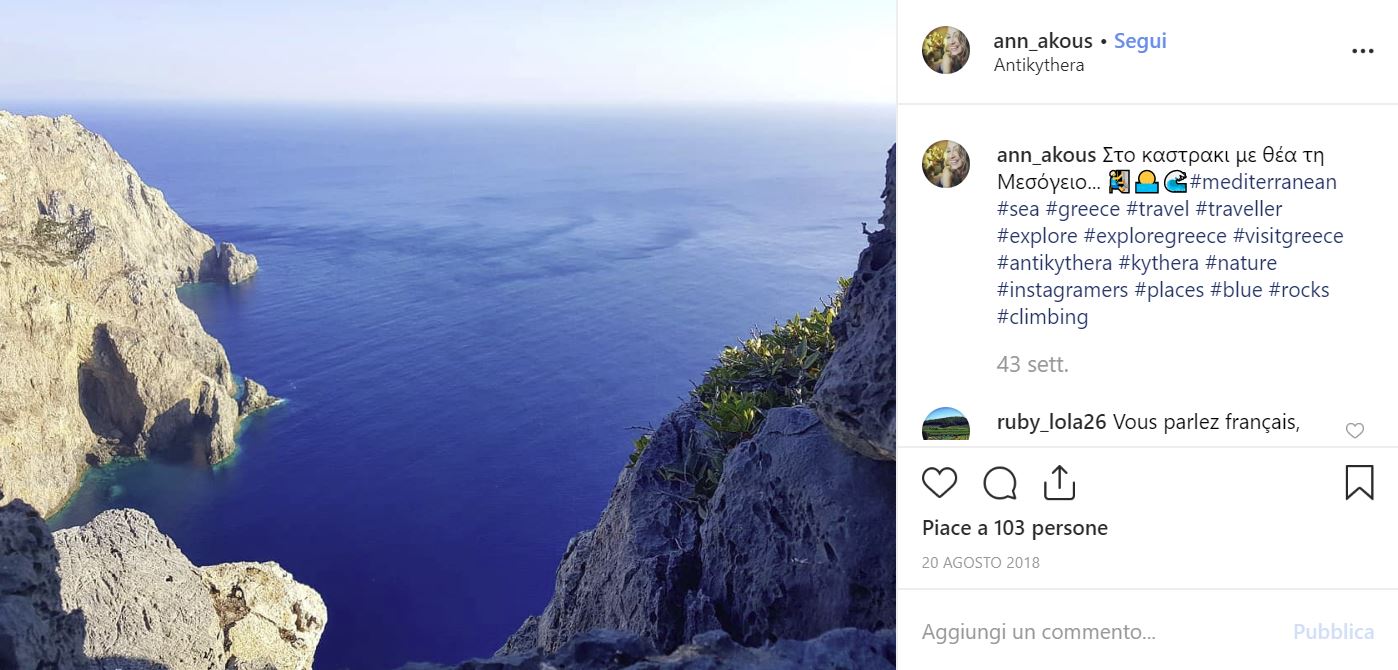Select the #climbing hashtag
The image size is (1398, 670).
pos(1042,317)
